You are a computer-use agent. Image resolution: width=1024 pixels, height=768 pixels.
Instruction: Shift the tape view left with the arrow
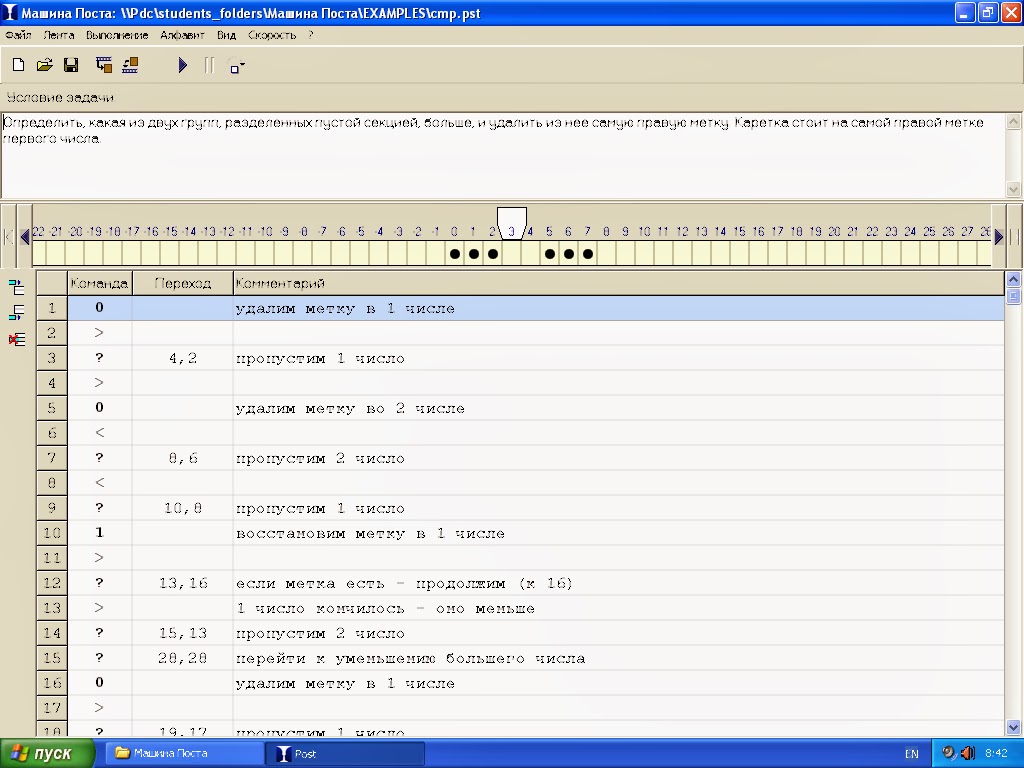pyautogui.click(x=25, y=236)
